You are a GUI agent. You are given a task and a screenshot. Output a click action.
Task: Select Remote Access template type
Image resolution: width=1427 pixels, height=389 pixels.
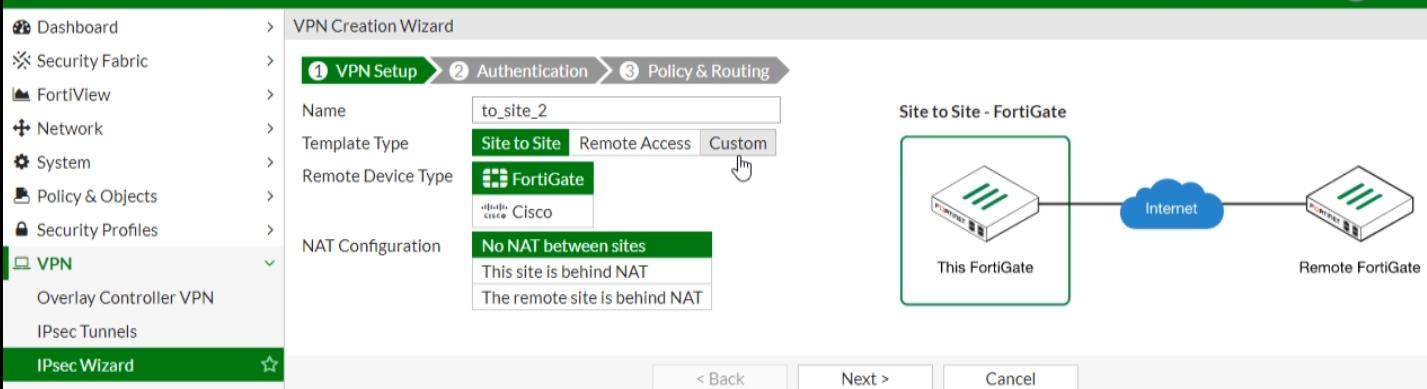click(x=635, y=143)
